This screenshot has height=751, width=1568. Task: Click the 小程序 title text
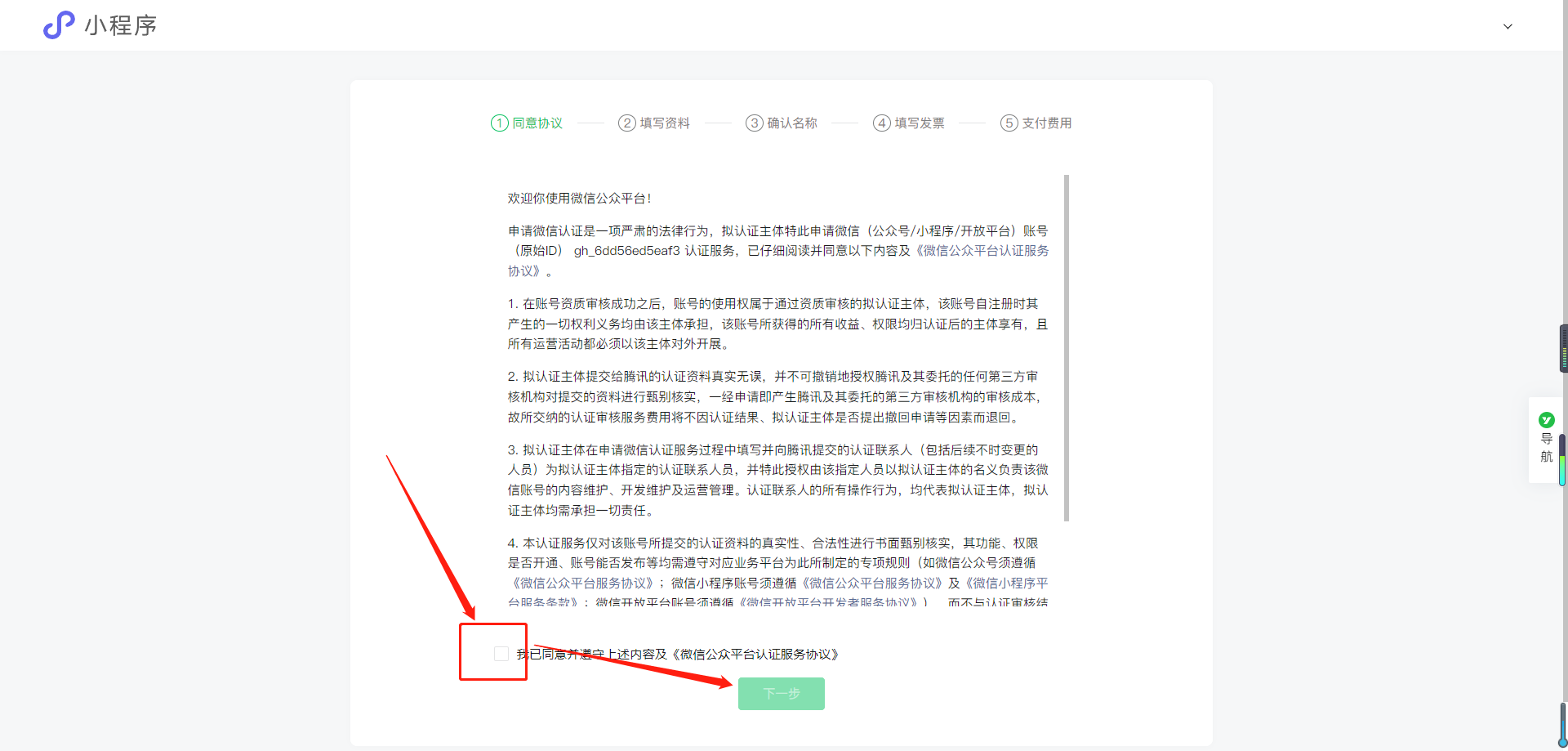pyautogui.click(x=121, y=25)
